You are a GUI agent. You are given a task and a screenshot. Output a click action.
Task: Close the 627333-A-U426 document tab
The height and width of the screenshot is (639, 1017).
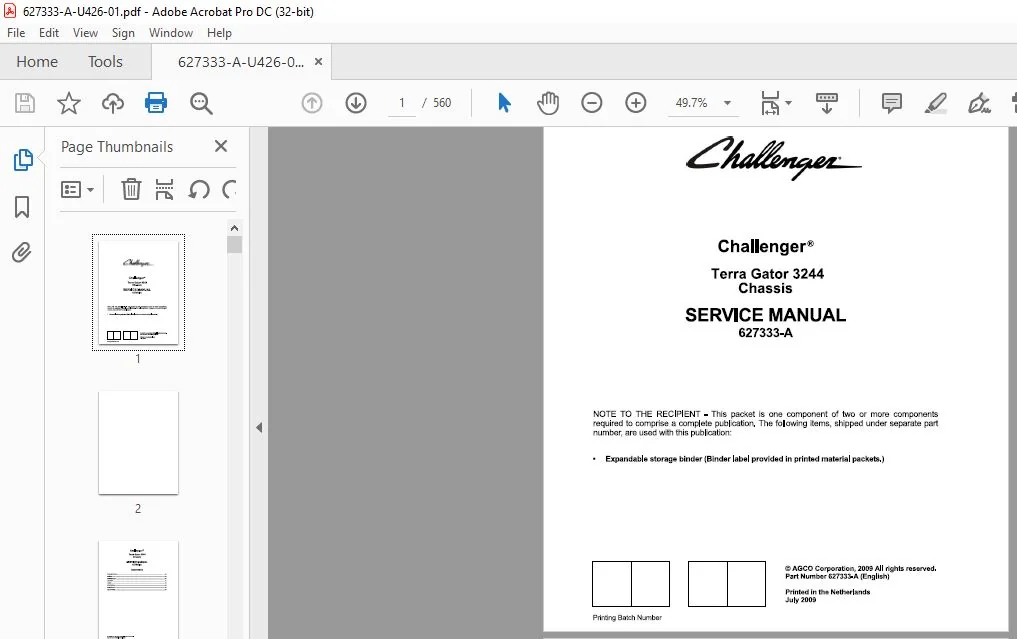[x=318, y=62]
